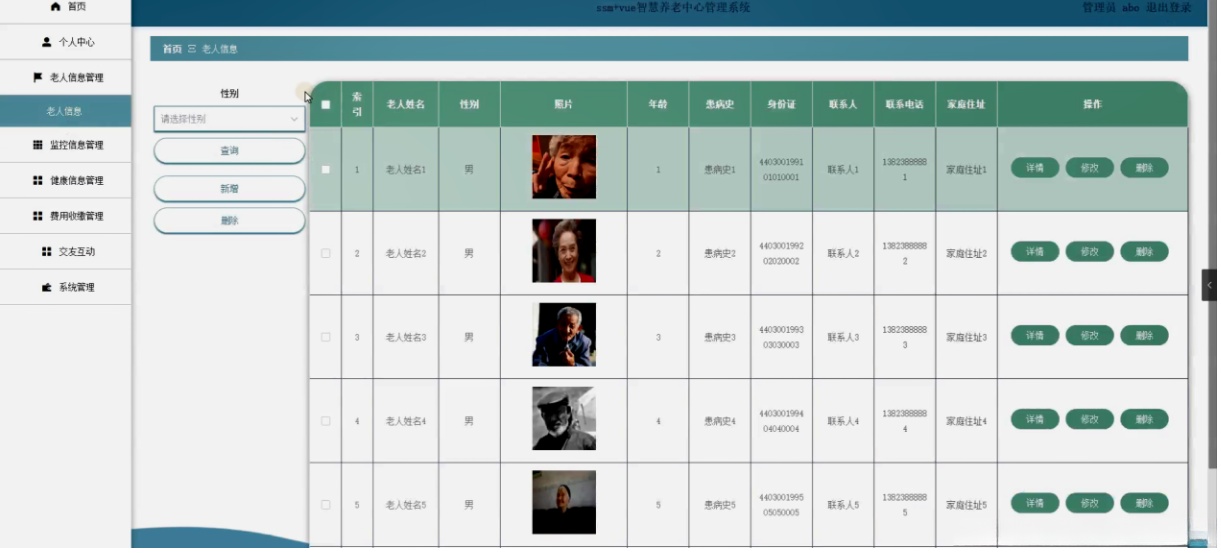Click 详情 for row 老人姓名3
Image resolution: width=1221 pixels, height=553 pixels.
(1035, 336)
